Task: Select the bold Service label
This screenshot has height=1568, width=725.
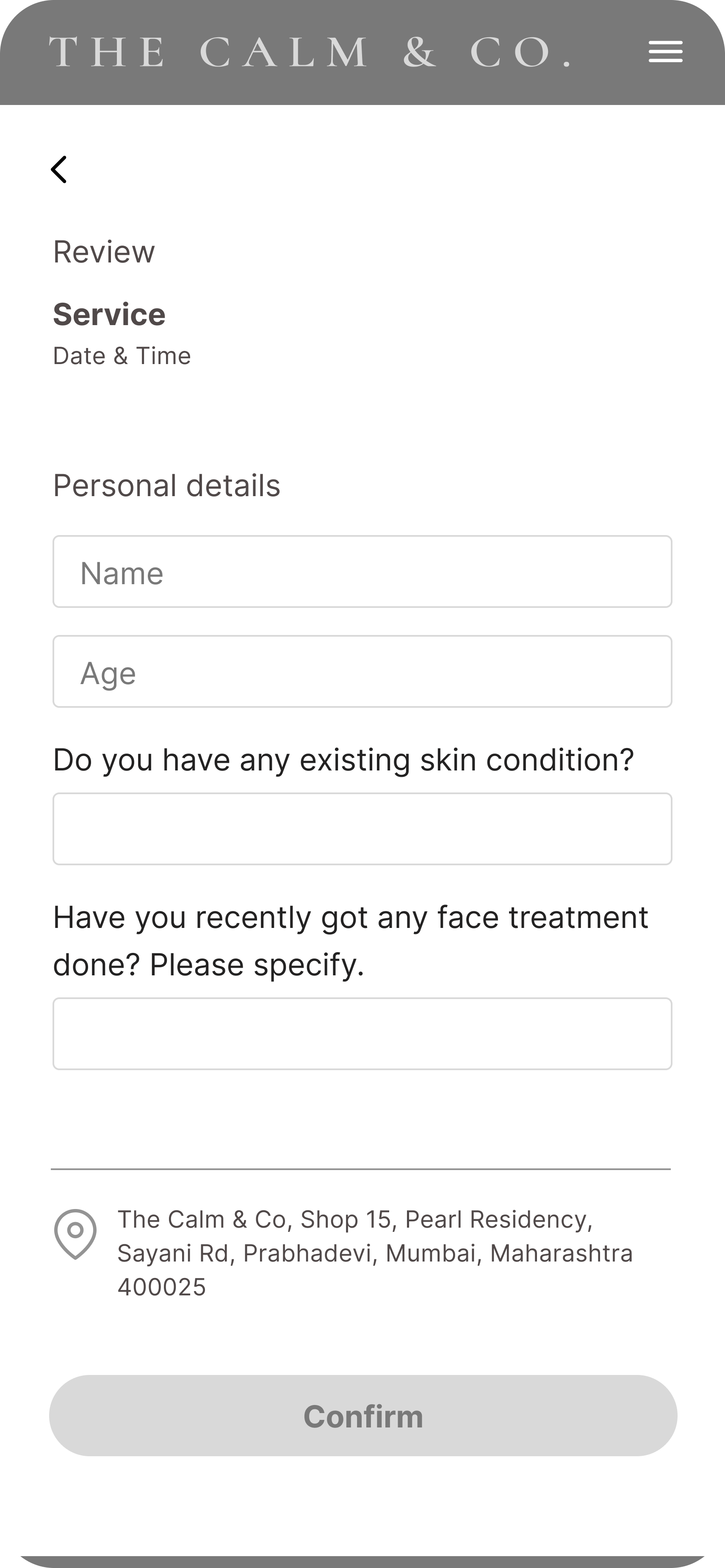Action: click(109, 315)
